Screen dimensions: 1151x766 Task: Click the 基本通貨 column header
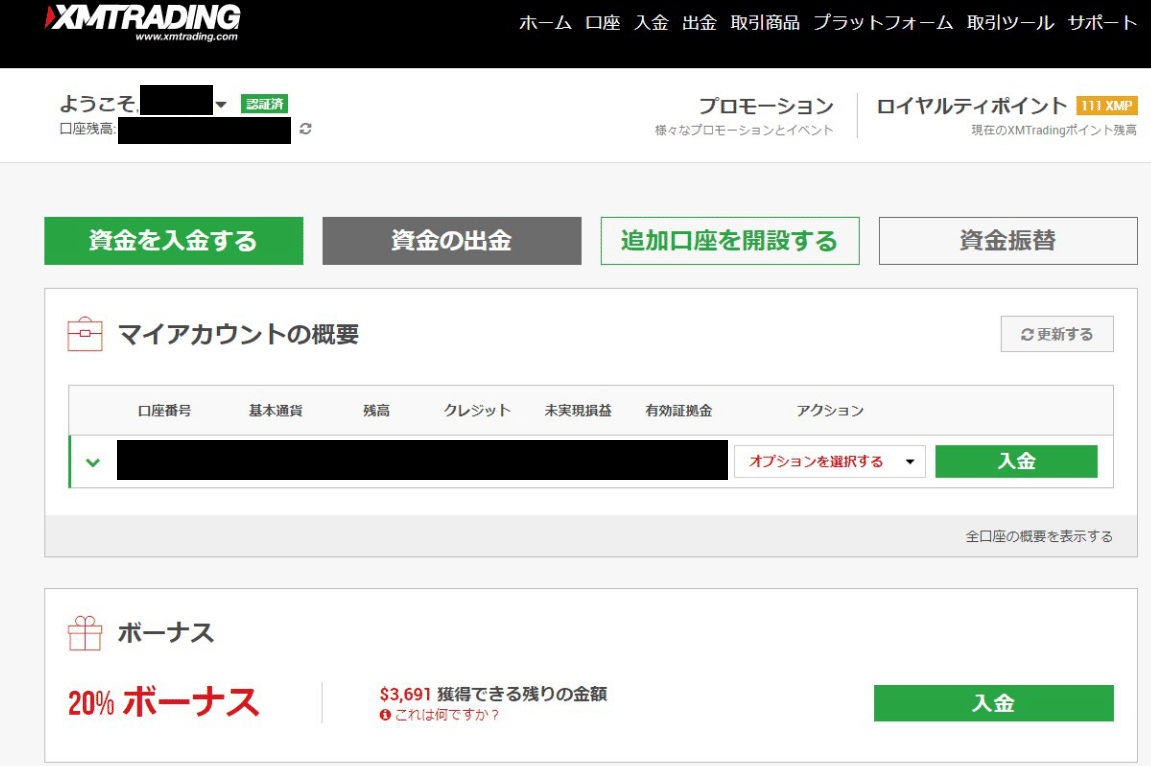(275, 411)
